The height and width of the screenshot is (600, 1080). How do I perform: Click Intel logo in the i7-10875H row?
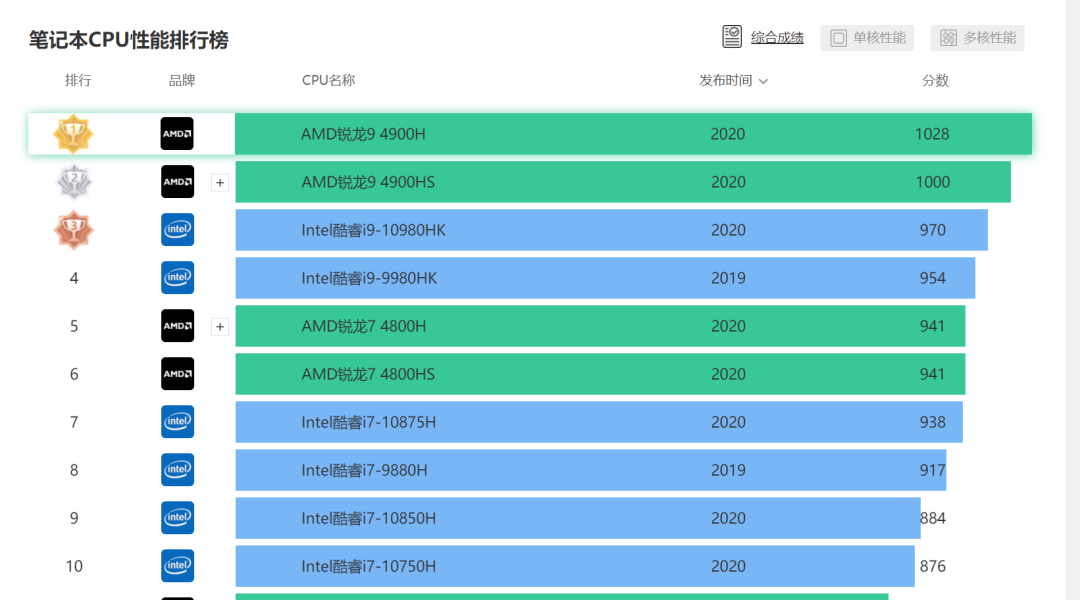click(177, 422)
